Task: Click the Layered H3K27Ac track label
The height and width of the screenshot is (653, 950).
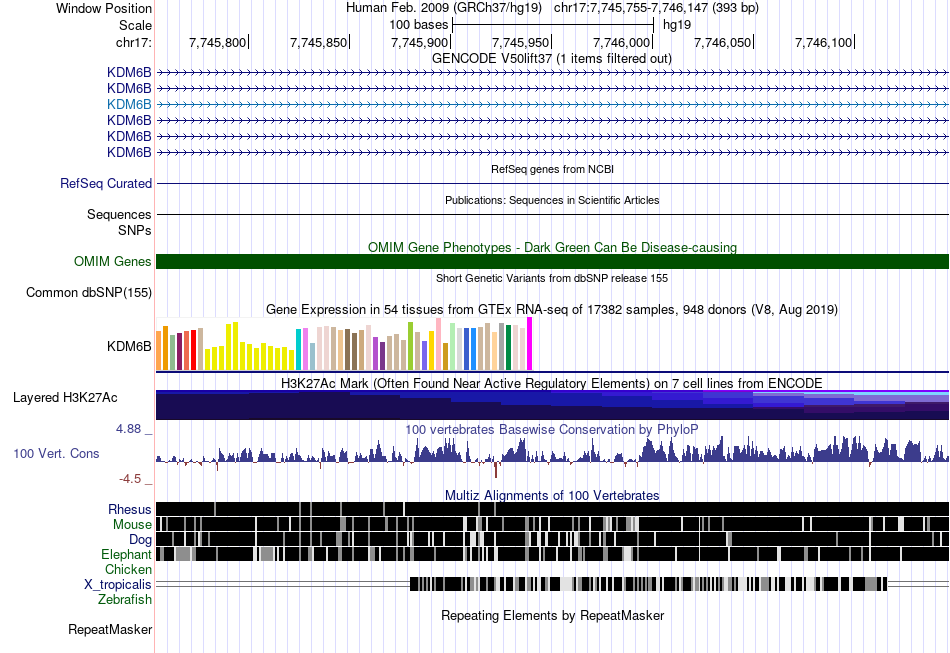Action: click(x=65, y=397)
